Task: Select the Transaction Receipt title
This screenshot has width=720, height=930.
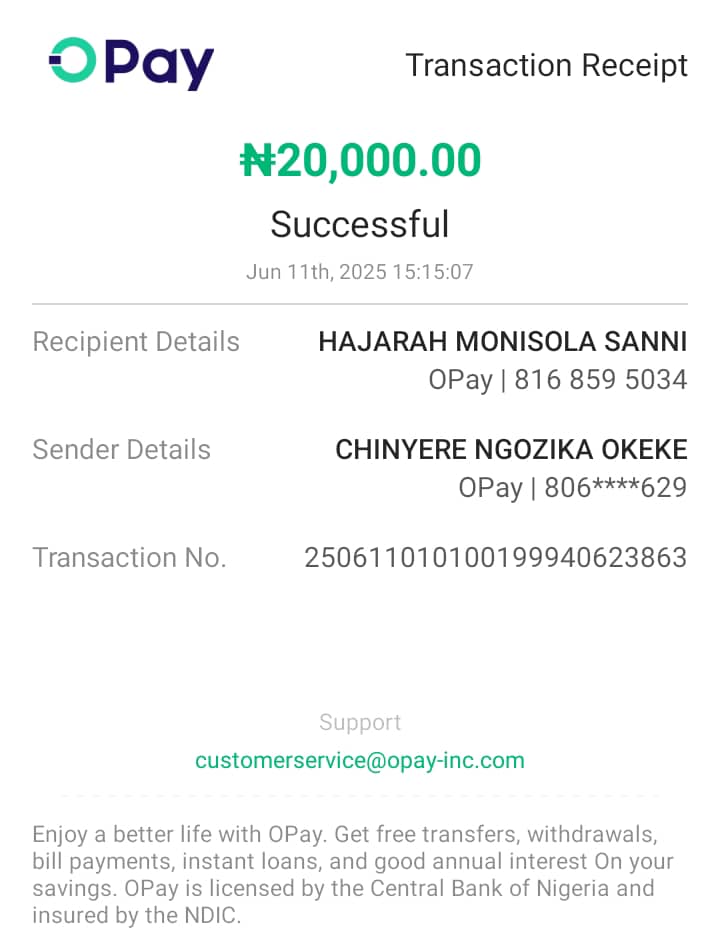Action: point(546,65)
